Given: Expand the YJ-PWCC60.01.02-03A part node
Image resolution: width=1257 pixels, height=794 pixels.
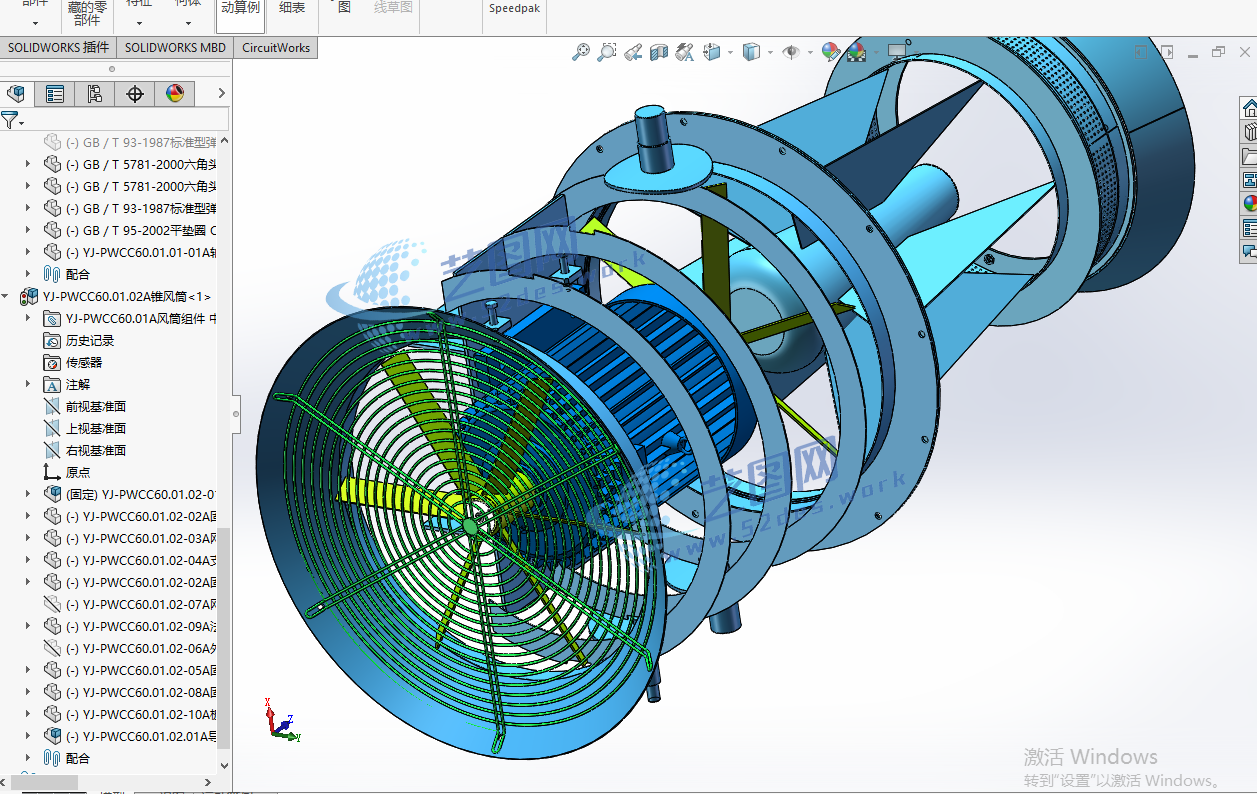Looking at the screenshot, I should coord(29,538).
